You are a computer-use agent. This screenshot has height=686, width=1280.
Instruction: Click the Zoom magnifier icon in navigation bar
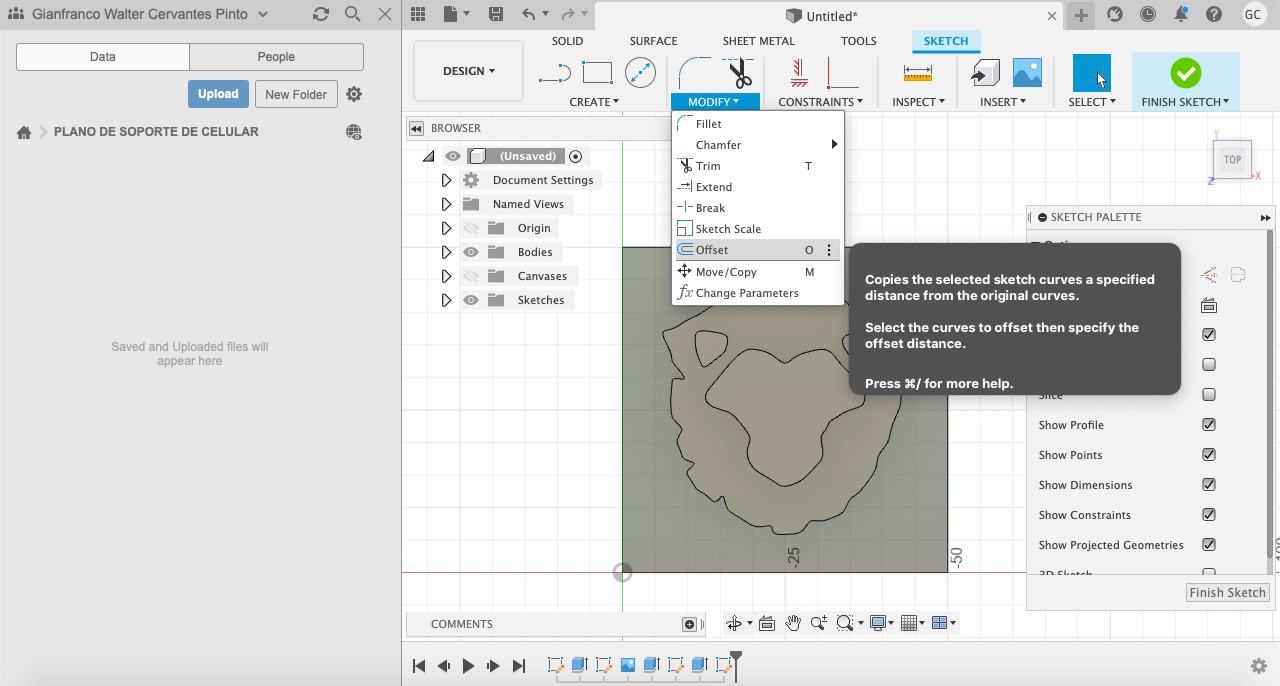pyautogui.click(x=819, y=623)
